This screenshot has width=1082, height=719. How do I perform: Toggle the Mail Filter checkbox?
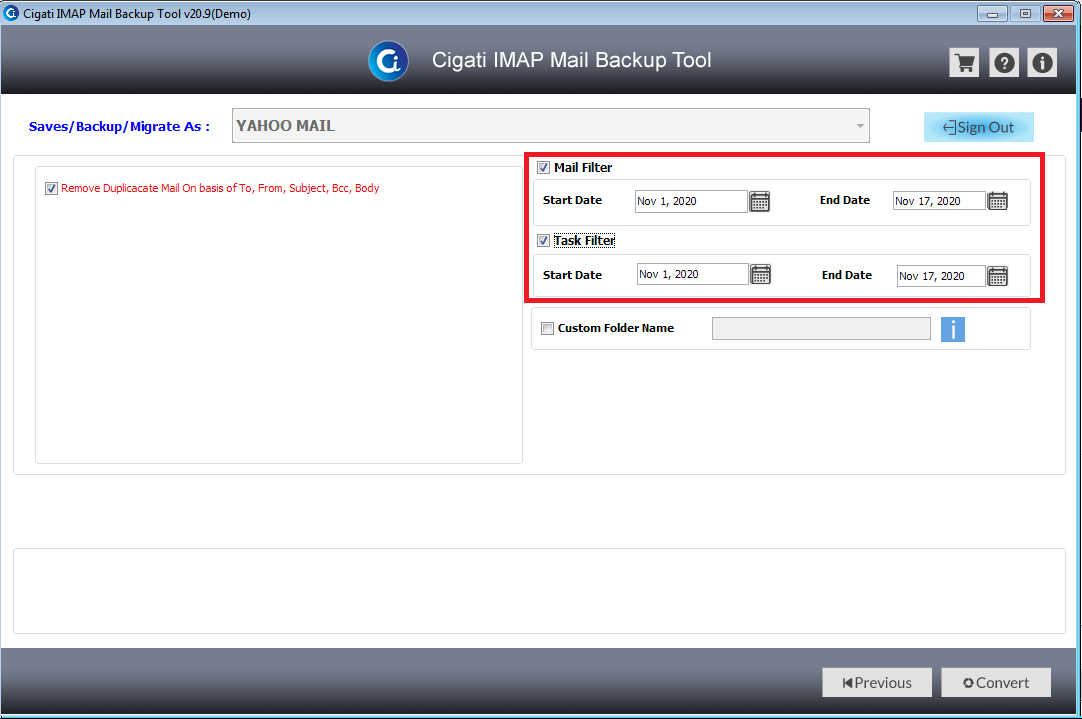(x=544, y=168)
